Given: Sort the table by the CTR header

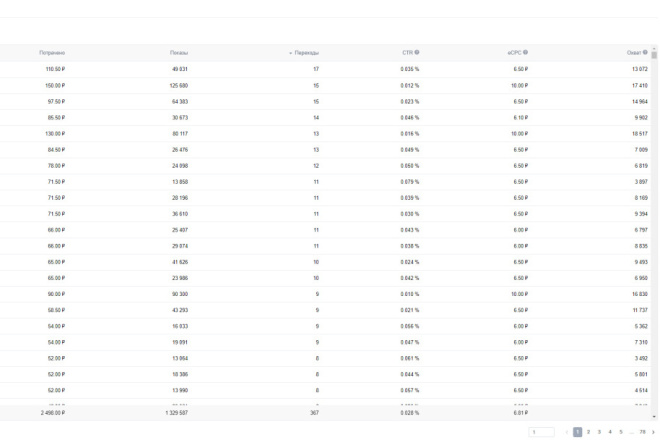Looking at the screenshot, I should point(407,53).
